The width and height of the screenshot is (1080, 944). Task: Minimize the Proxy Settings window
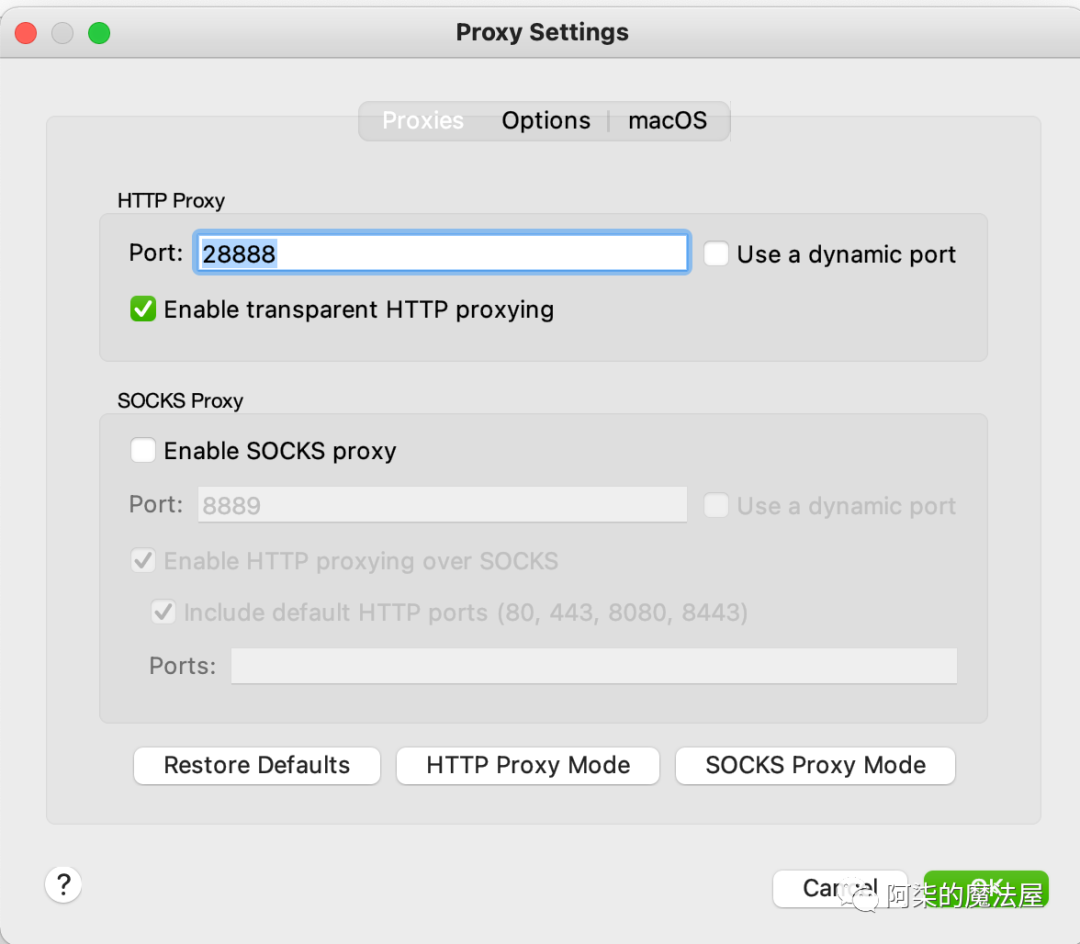click(62, 33)
